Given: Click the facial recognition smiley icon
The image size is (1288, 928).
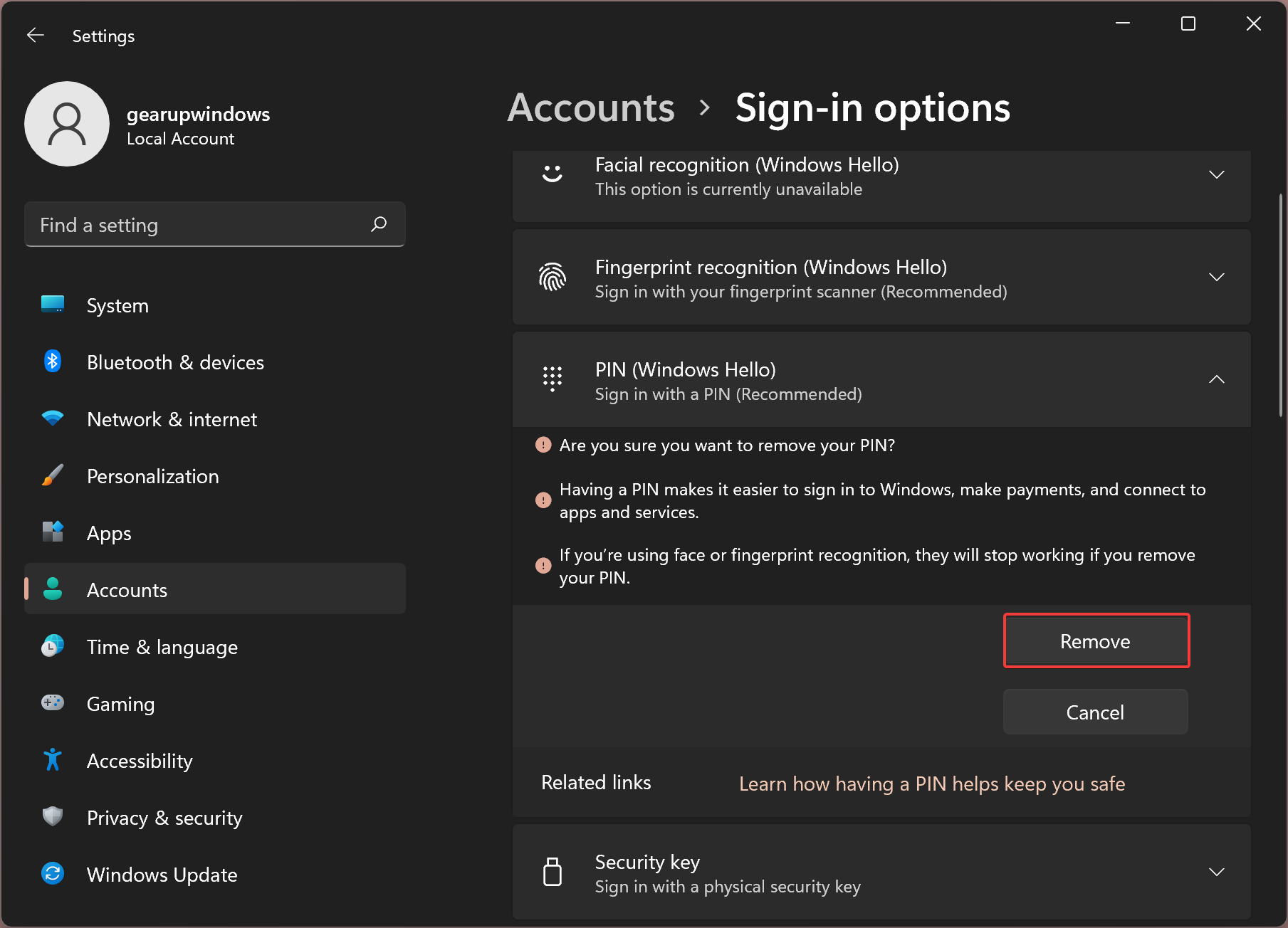Looking at the screenshot, I should [553, 174].
